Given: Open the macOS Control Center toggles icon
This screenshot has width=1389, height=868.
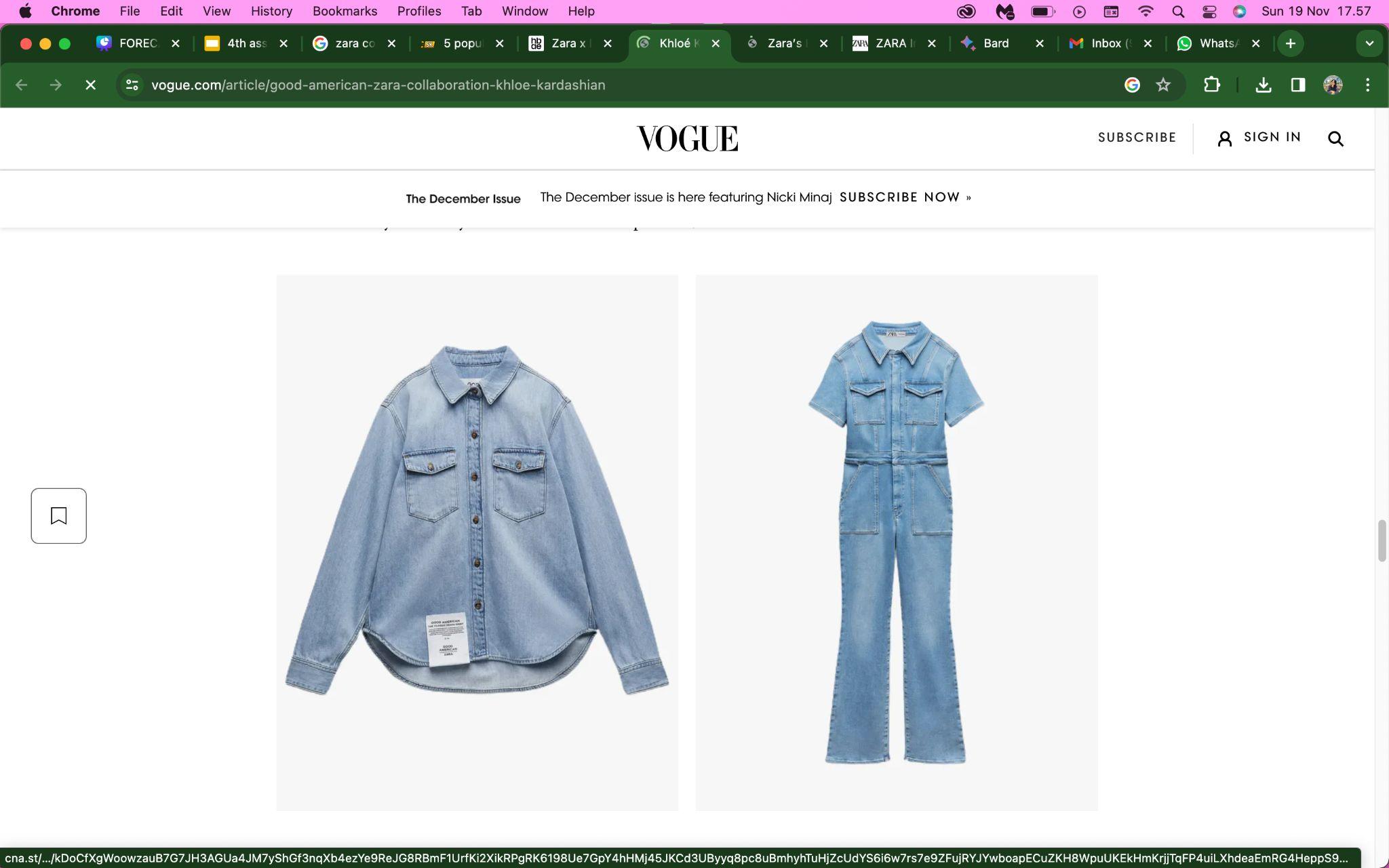Looking at the screenshot, I should (x=1209, y=12).
